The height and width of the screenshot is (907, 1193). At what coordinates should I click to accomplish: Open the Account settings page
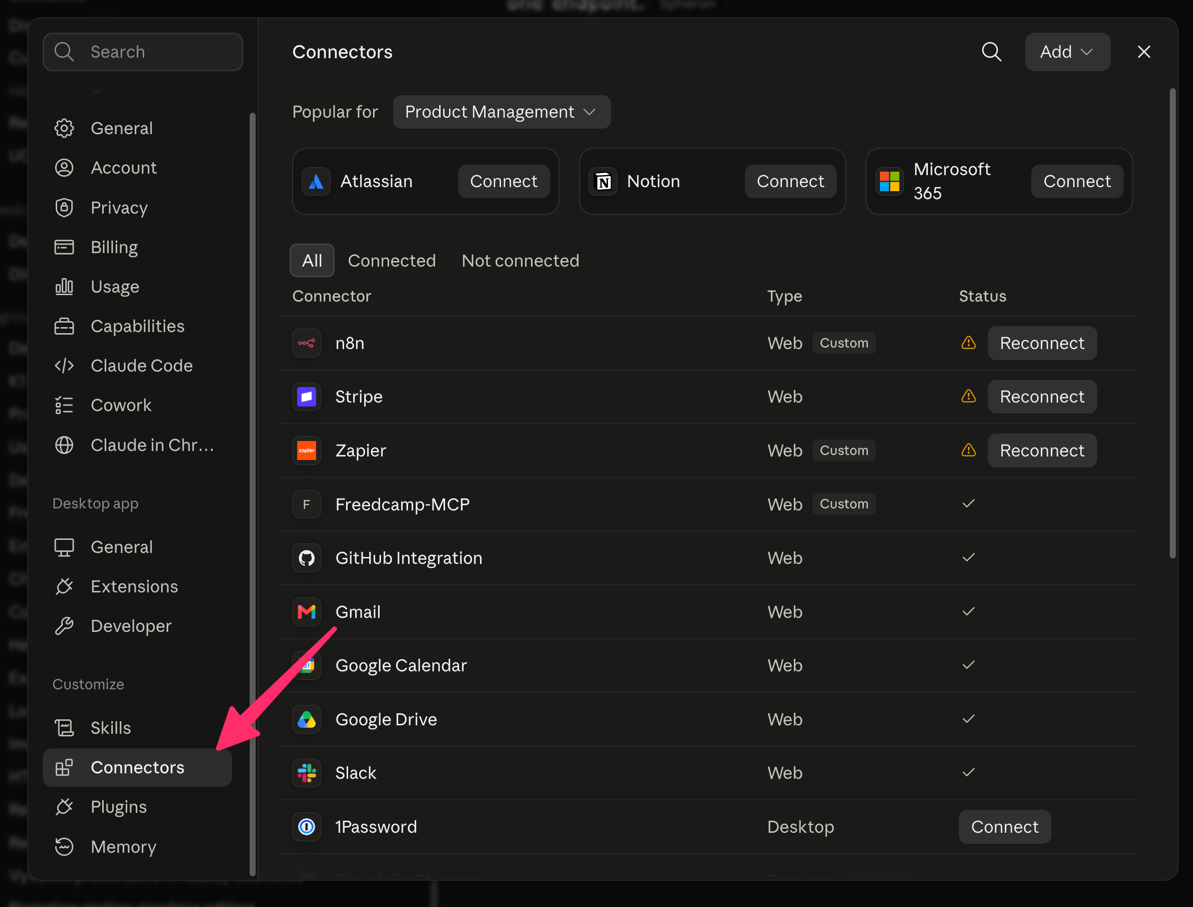[x=137, y=167]
